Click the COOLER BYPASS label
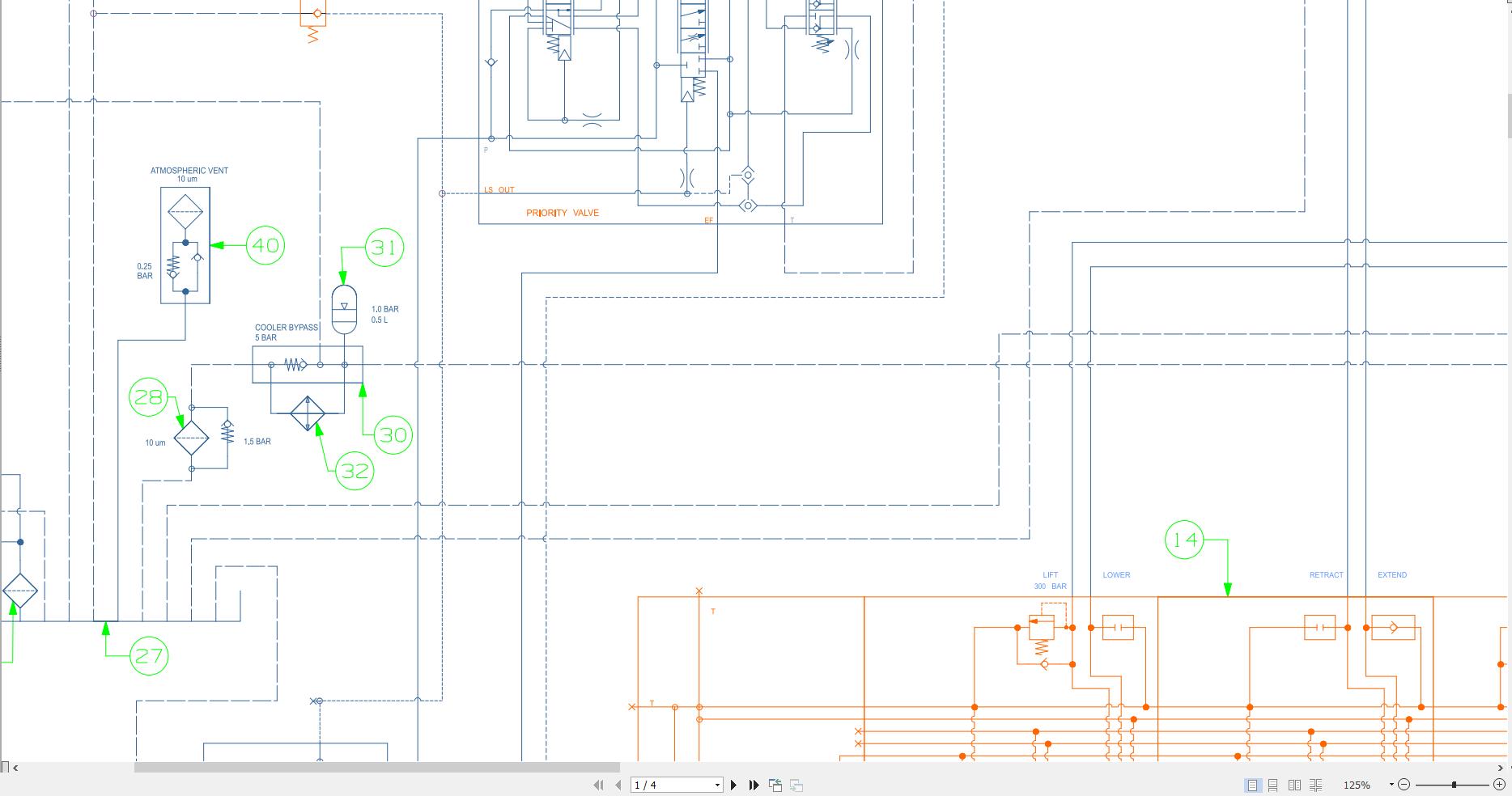This screenshot has height=796, width=1512. [287, 328]
